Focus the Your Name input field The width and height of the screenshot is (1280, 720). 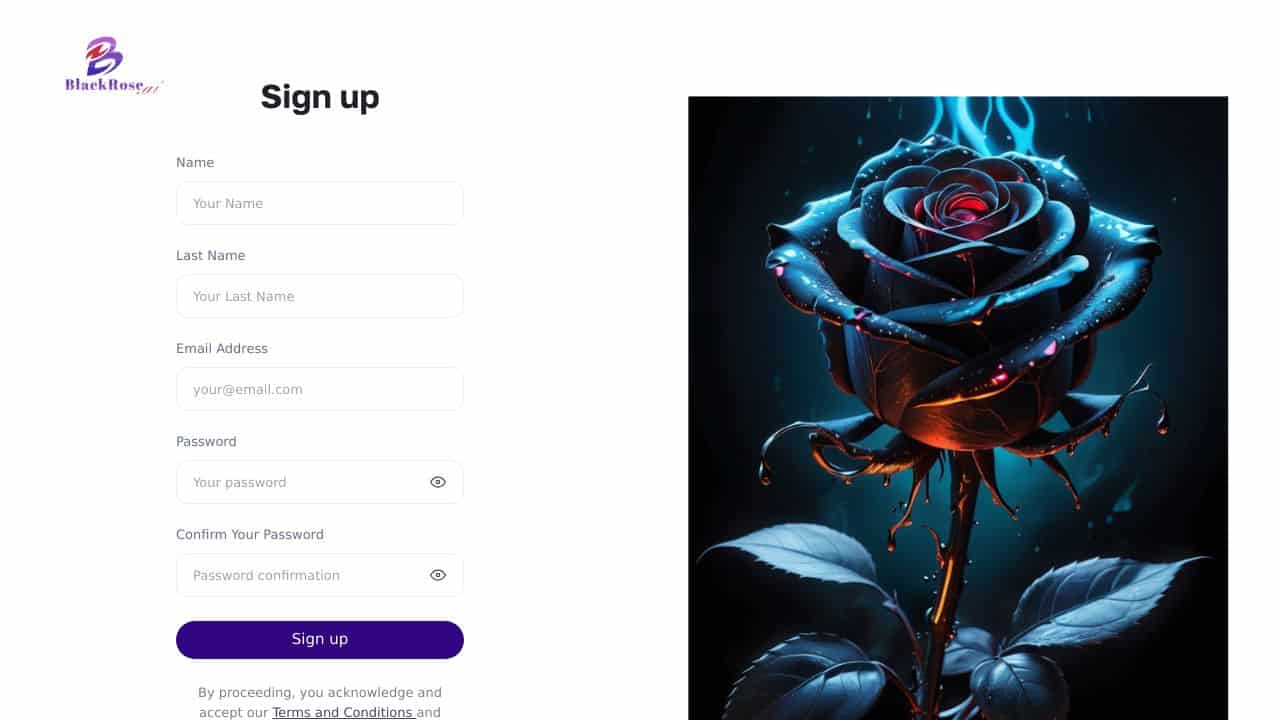point(320,203)
